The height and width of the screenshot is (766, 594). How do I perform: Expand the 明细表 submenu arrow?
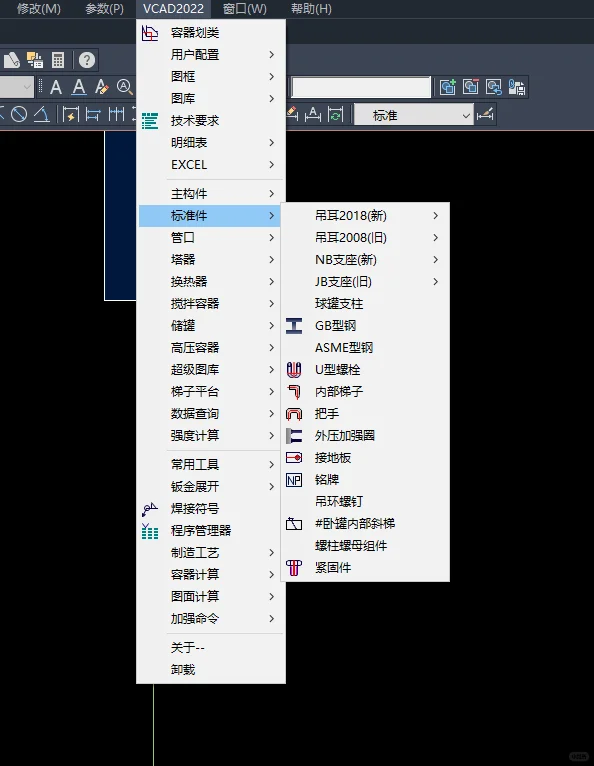tap(272, 143)
